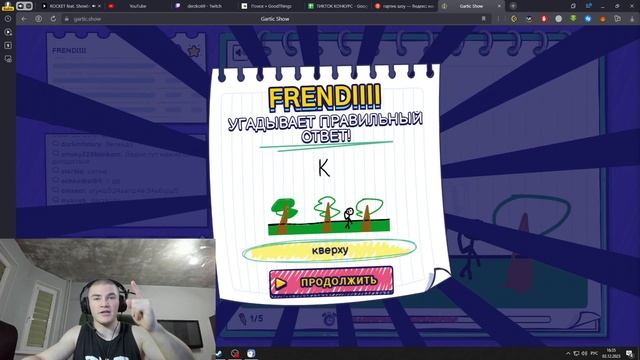Open the orange extension icon

tap(602, 19)
